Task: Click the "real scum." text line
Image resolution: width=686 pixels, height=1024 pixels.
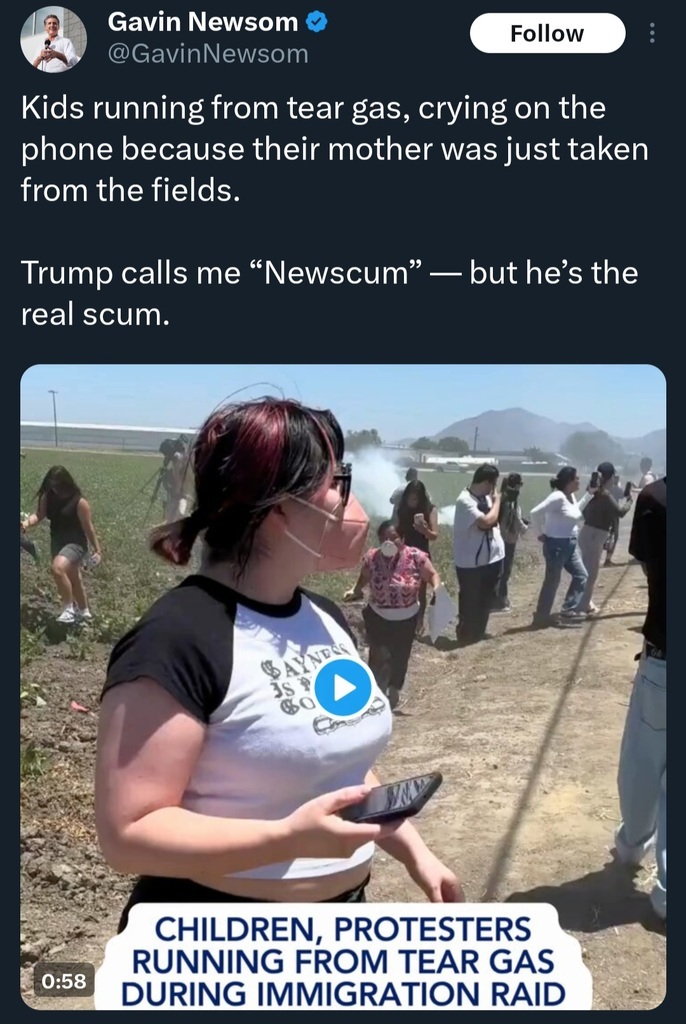Action: click(x=95, y=314)
